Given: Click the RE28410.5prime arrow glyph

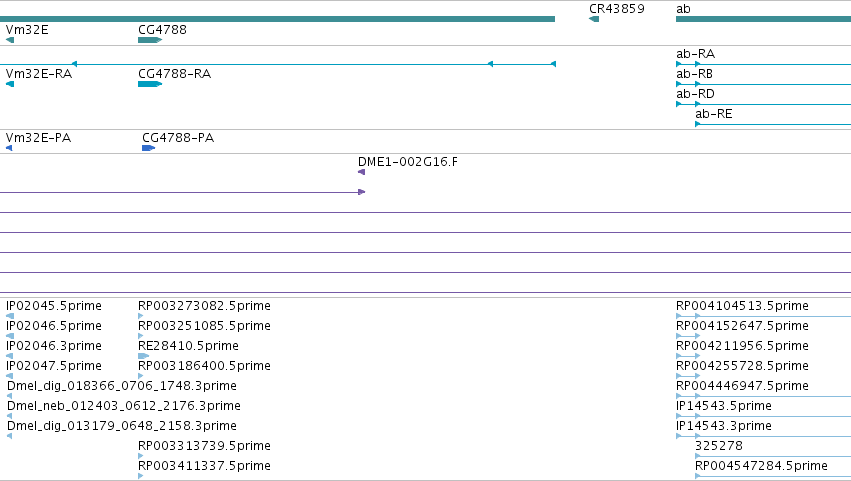Looking at the screenshot, I should click(x=143, y=356).
